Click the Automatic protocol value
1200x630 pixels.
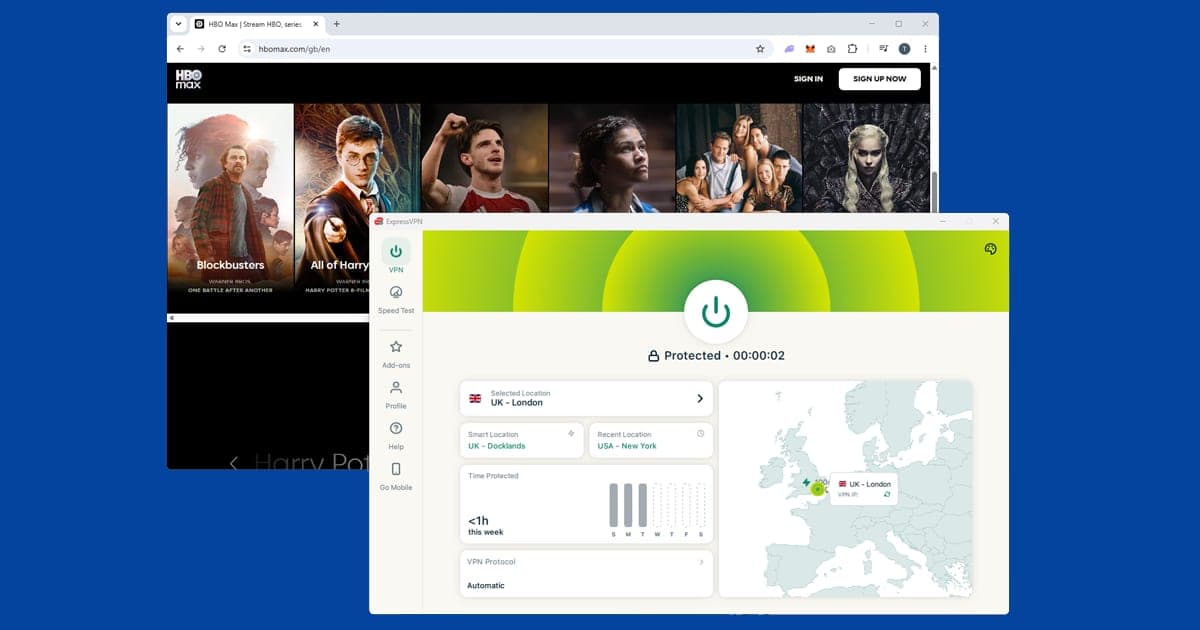(x=486, y=585)
